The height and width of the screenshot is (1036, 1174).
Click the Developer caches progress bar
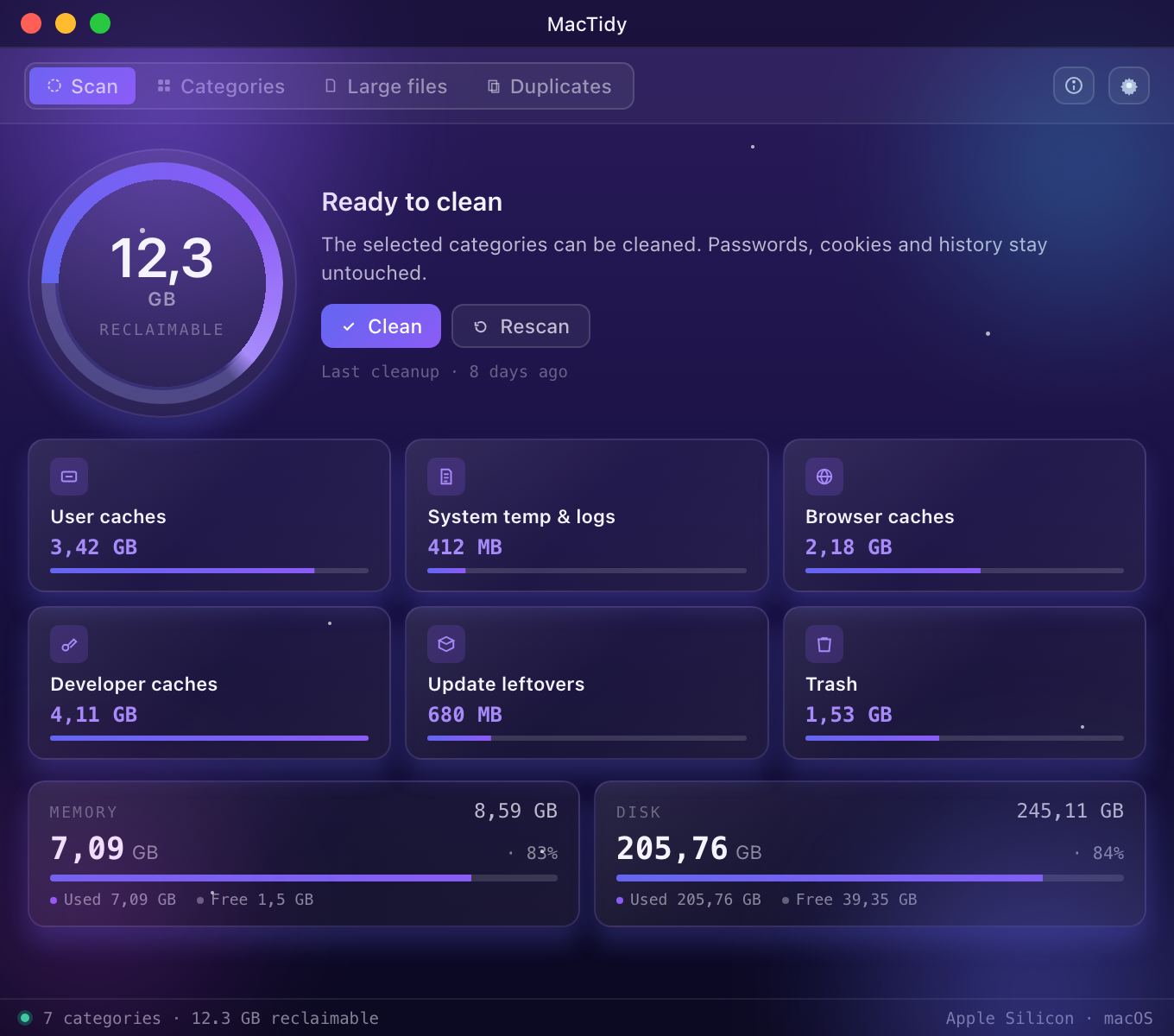coord(210,738)
